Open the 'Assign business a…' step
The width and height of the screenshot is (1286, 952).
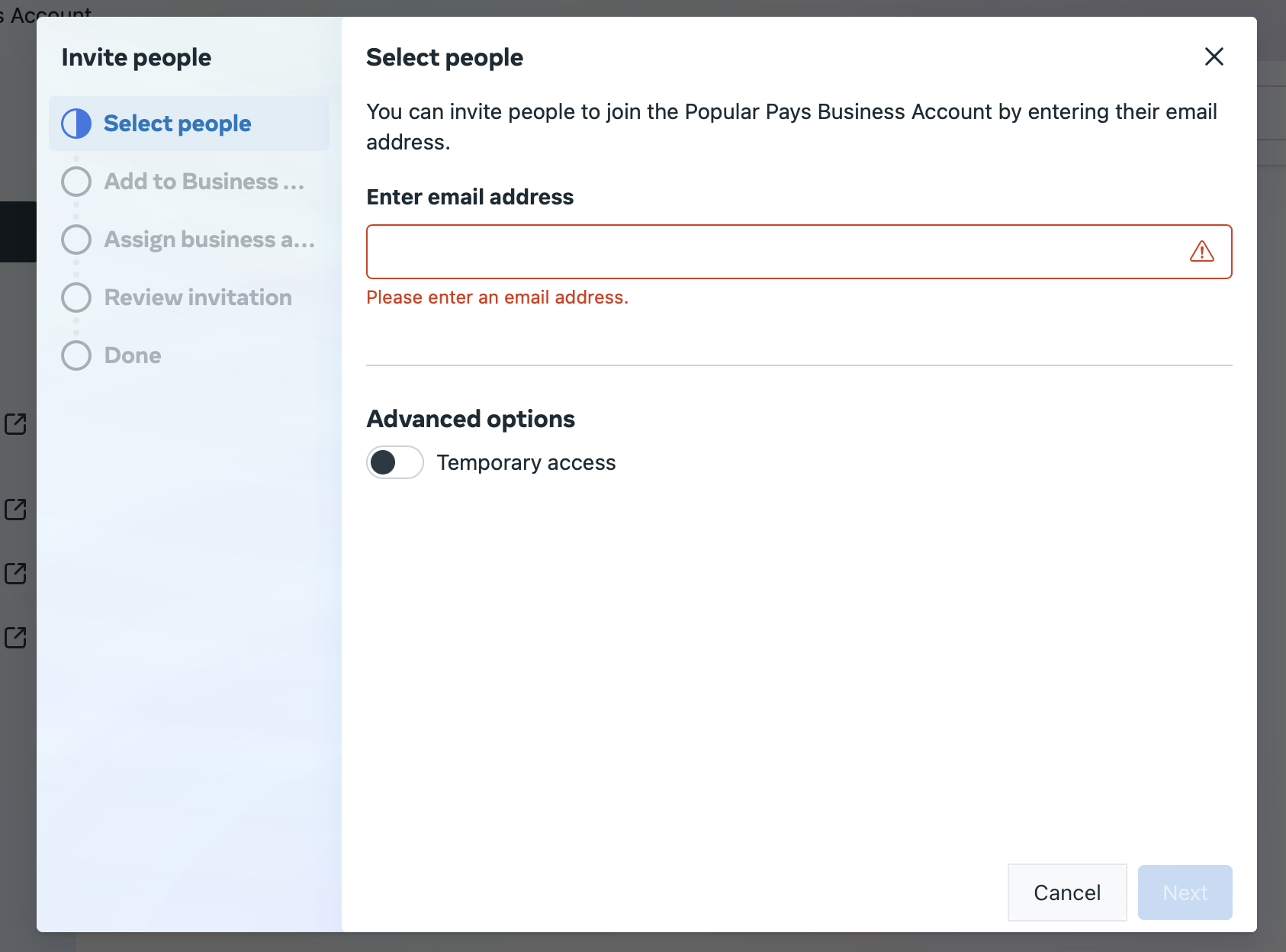(x=209, y=240)
